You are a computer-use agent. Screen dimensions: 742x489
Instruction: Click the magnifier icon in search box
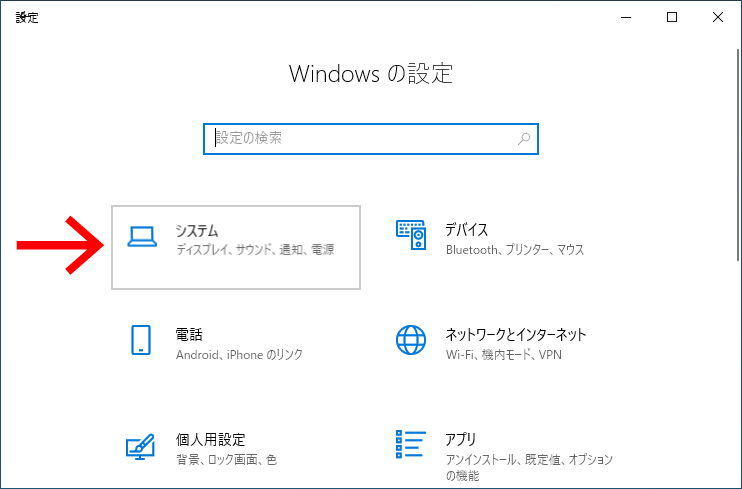(x=524, y=139)
